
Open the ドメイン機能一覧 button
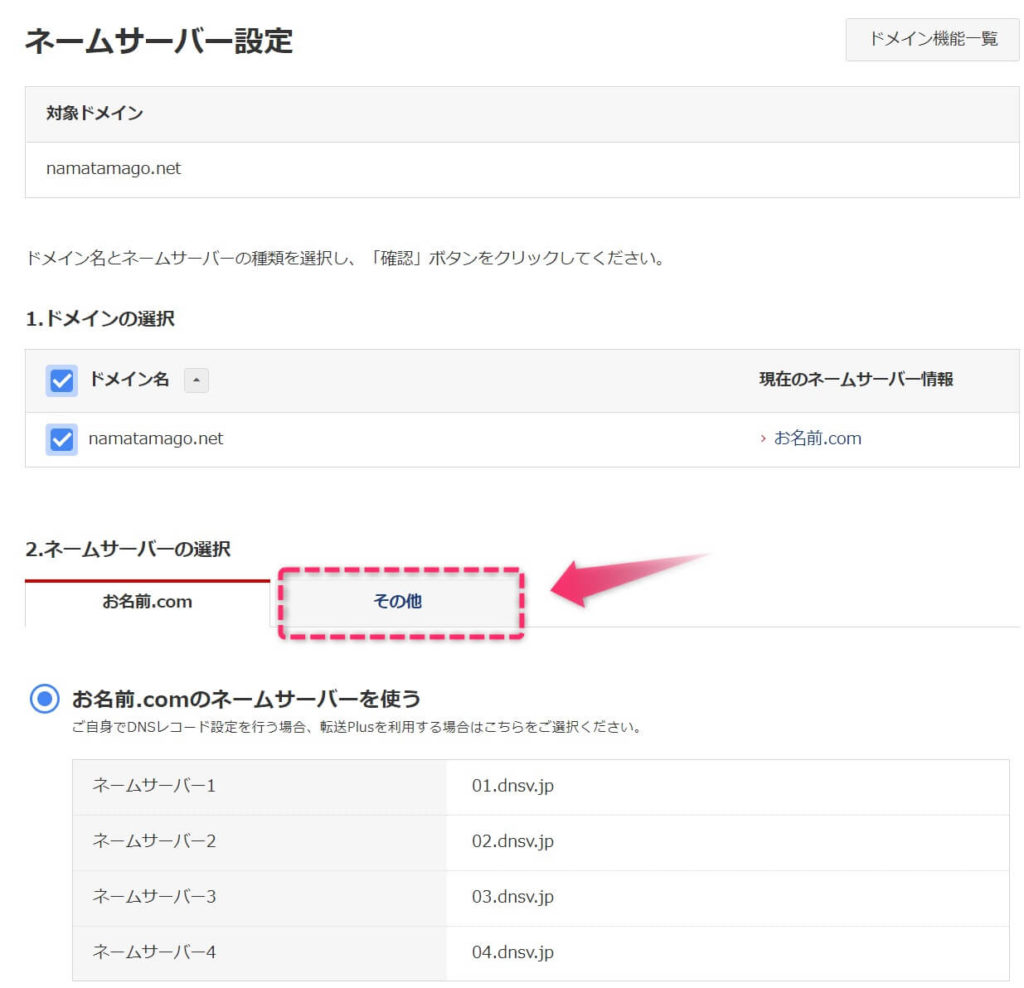click(932, 39)
